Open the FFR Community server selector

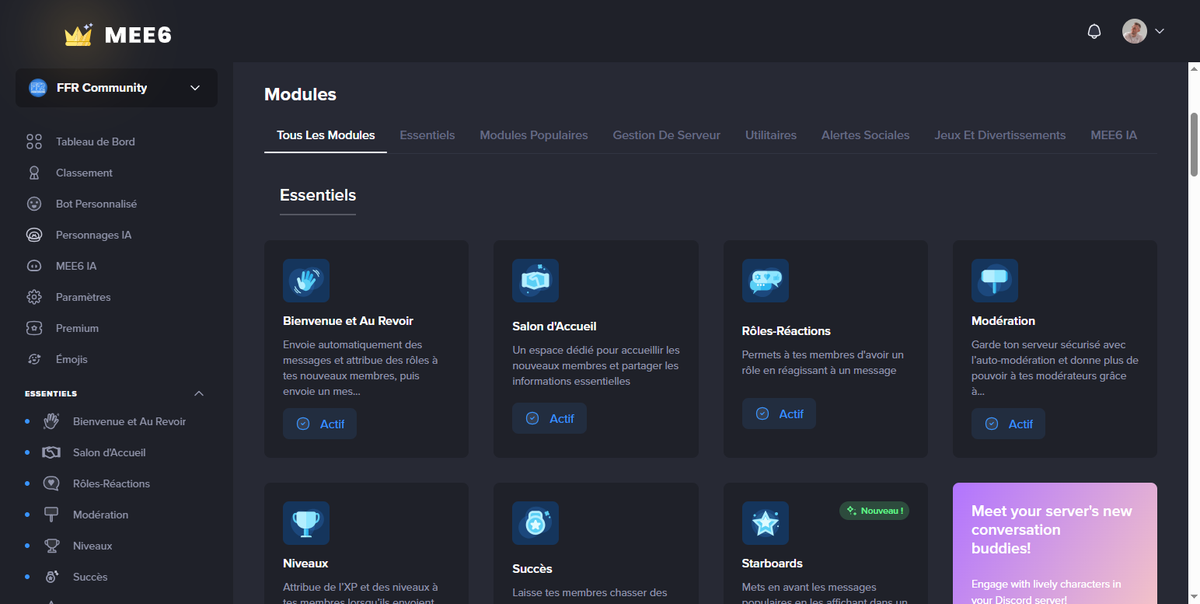click(116, 88)
